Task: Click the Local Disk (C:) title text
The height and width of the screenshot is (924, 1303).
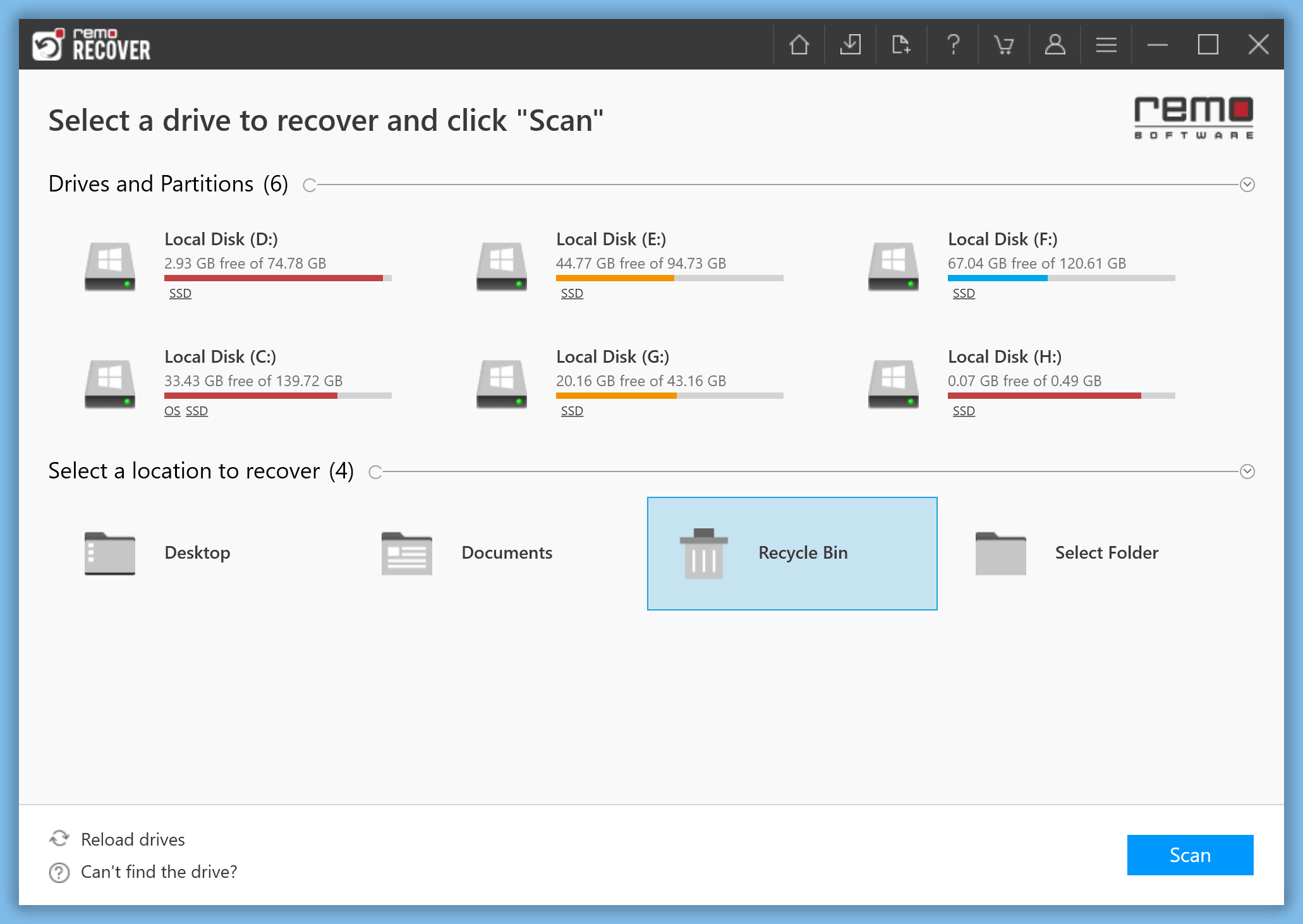Action: (221, 357)
